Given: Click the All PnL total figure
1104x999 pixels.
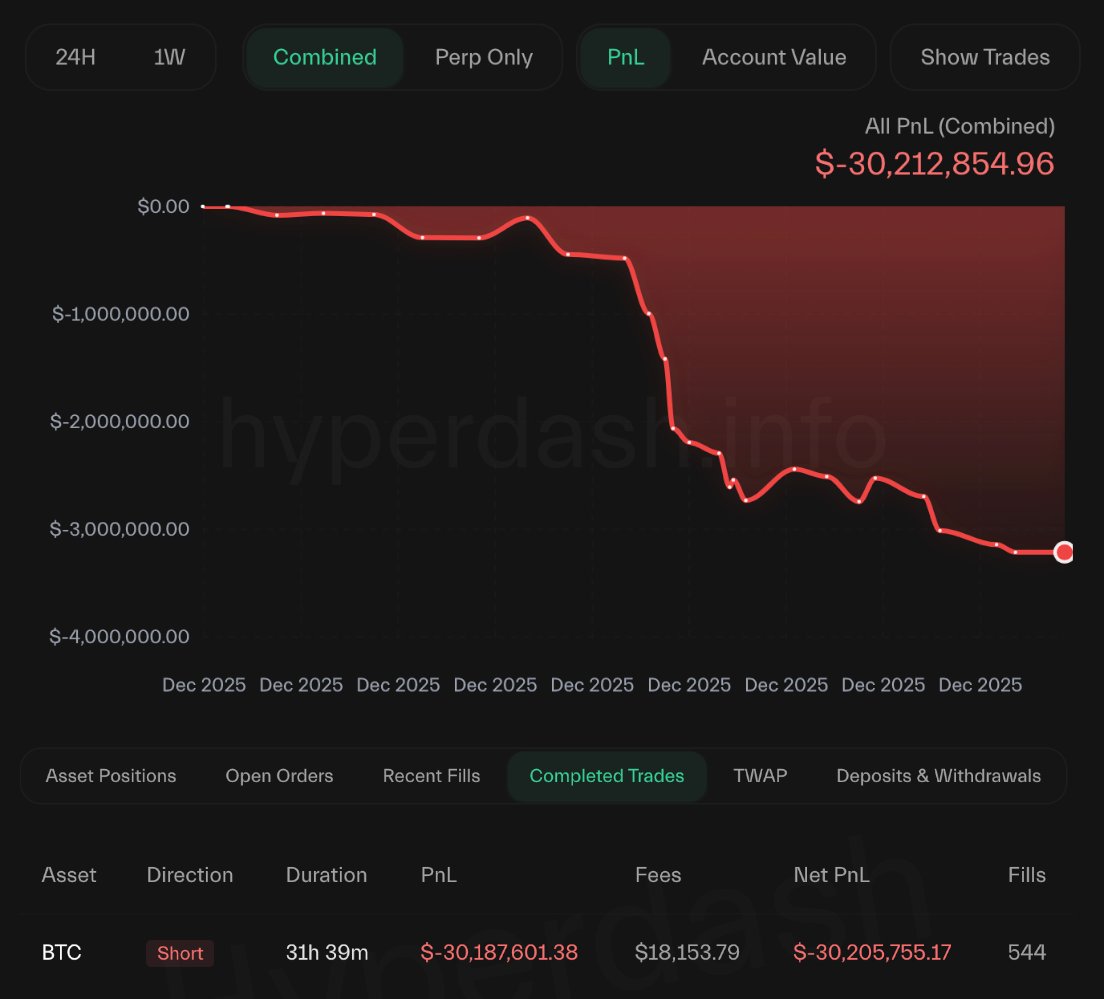Looking at the screenshot, I should click(x=936, y=163).
